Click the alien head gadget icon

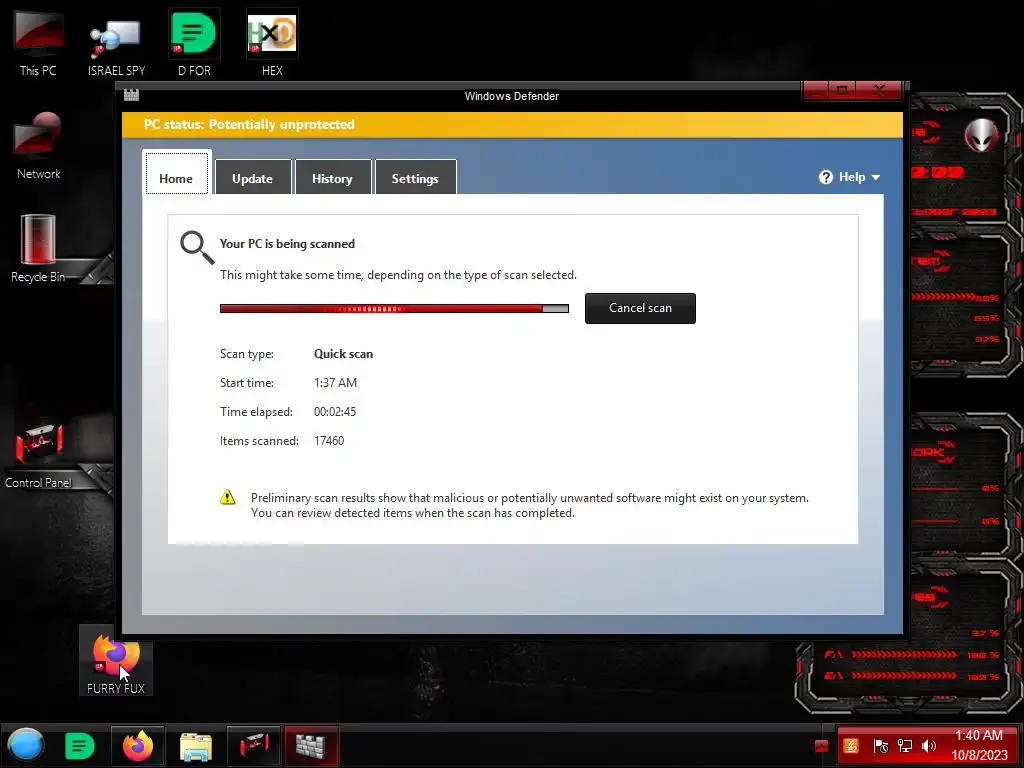tap(981, 135)
